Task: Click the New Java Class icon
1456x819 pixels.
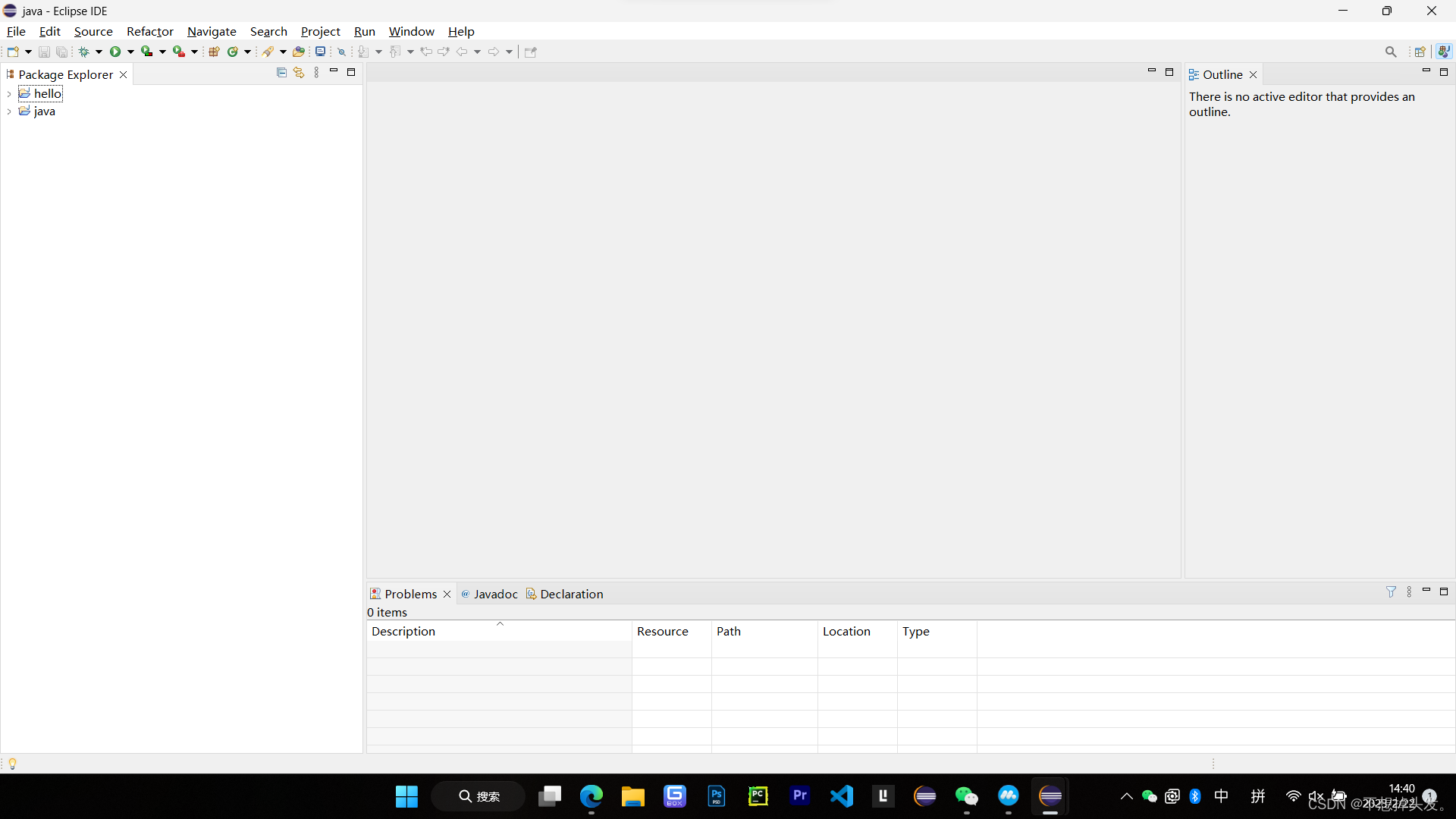Action: [233, 52]
